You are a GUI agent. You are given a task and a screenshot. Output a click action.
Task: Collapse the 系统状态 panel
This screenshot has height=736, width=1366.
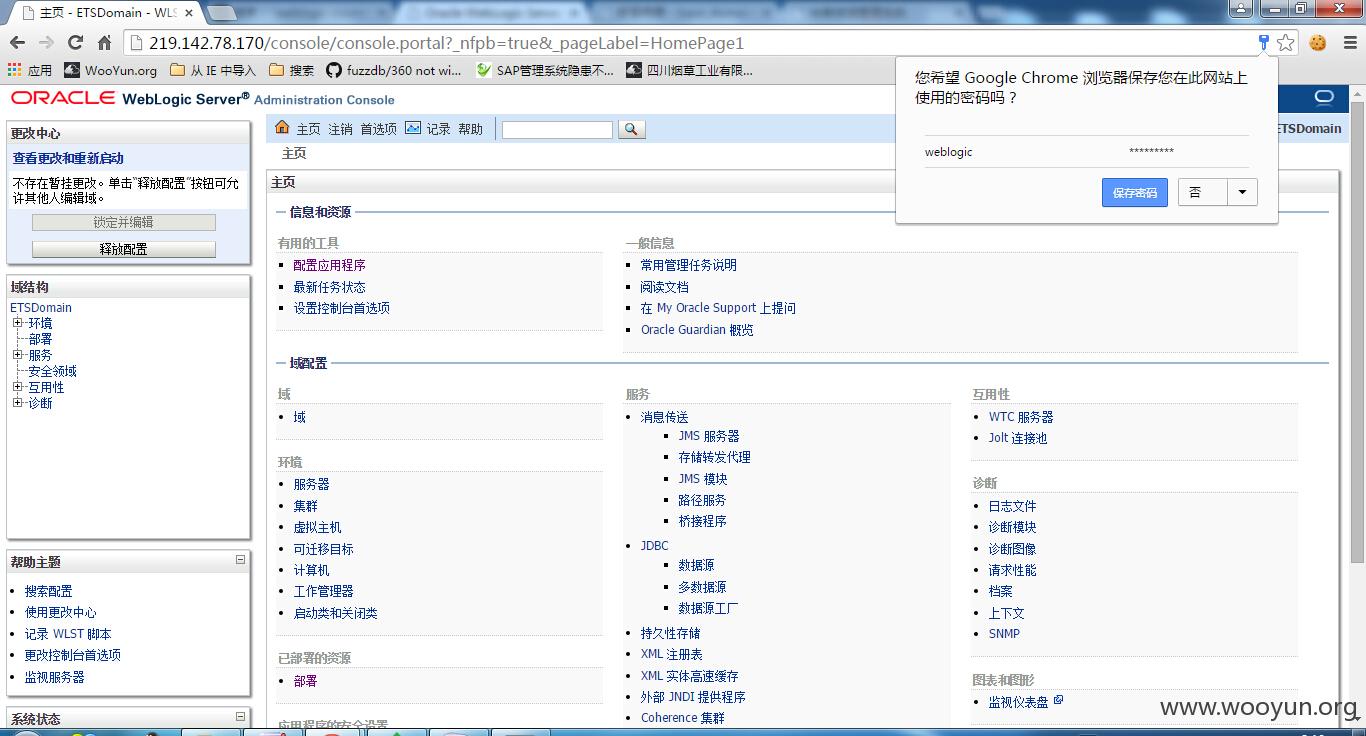[240, 716]
